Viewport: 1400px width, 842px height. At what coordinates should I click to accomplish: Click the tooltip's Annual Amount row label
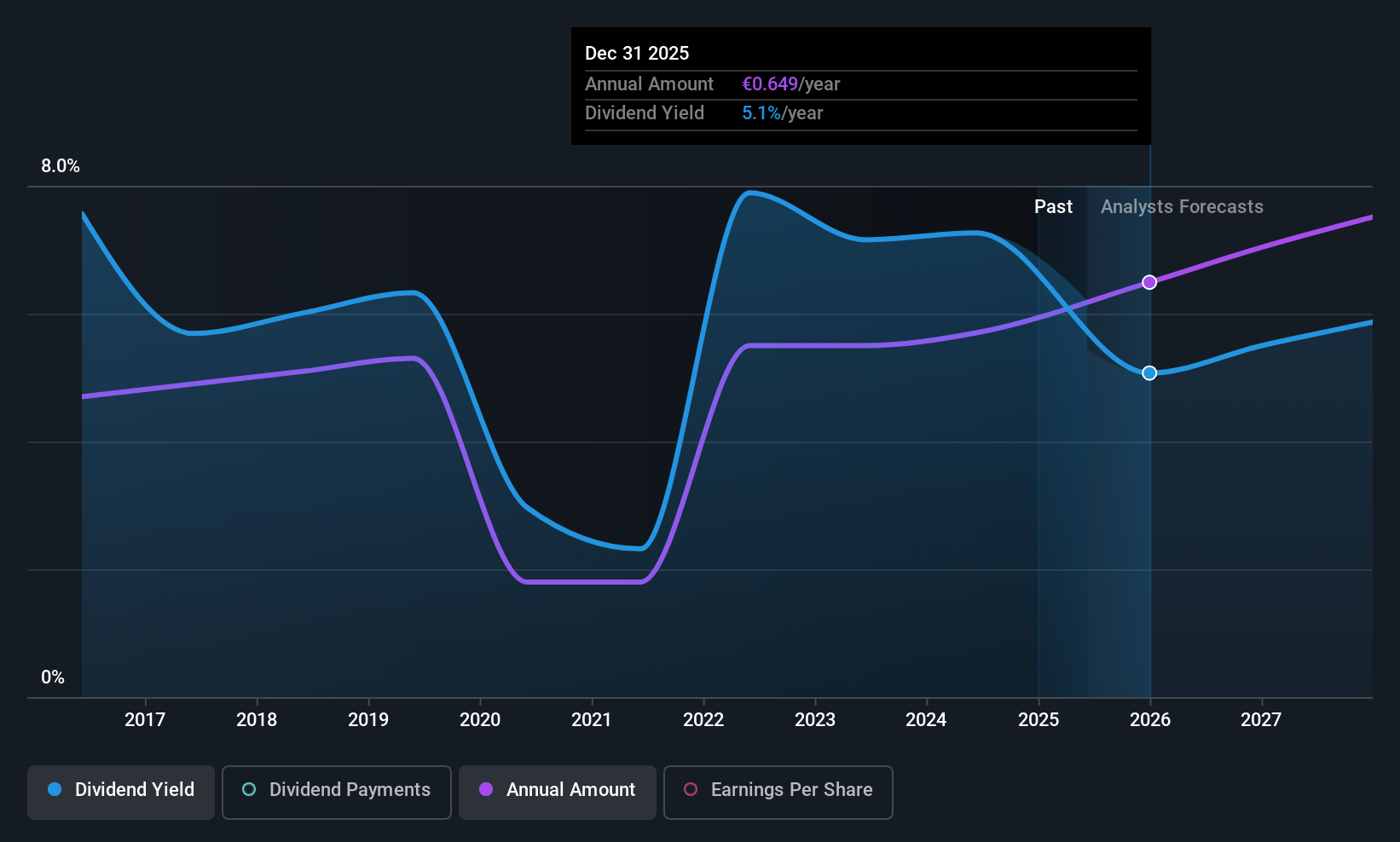(649, 84)
